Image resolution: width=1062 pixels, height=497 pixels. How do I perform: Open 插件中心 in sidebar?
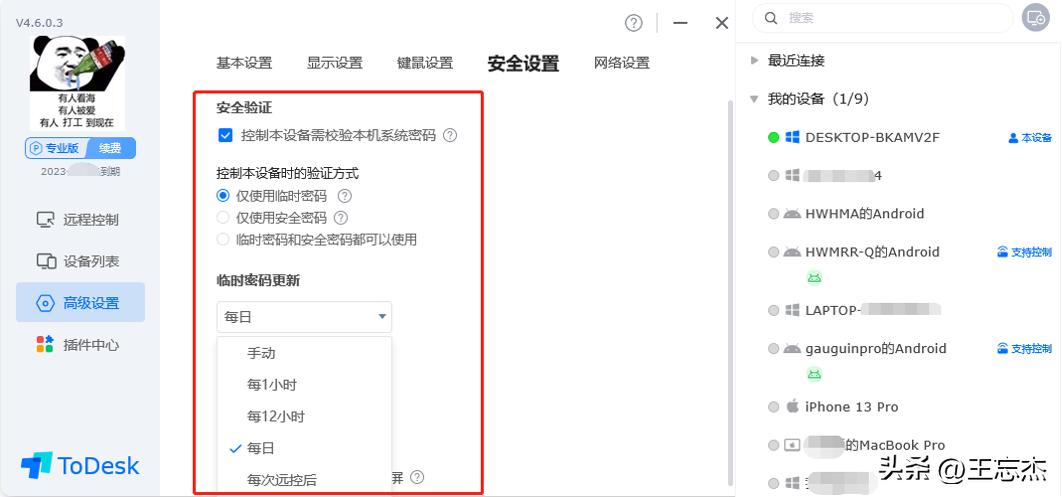[x=81, y=345]
